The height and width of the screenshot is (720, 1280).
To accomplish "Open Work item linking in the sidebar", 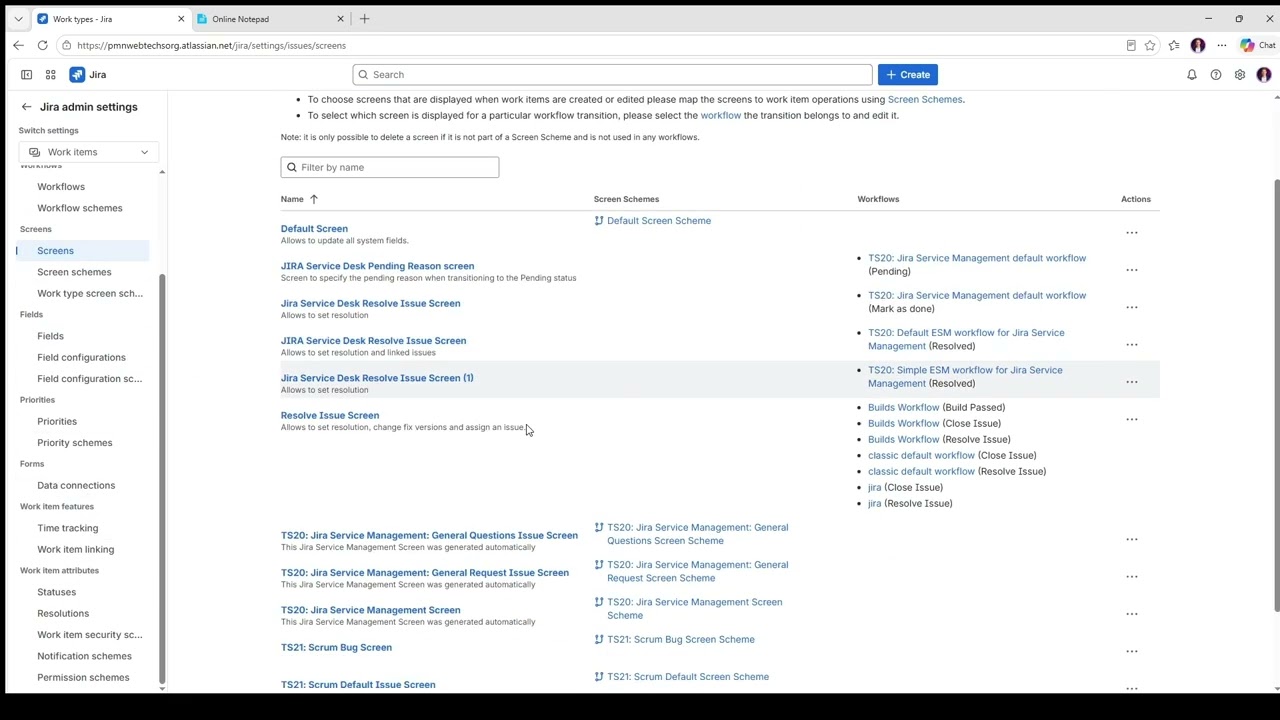I will click(75, 549).
